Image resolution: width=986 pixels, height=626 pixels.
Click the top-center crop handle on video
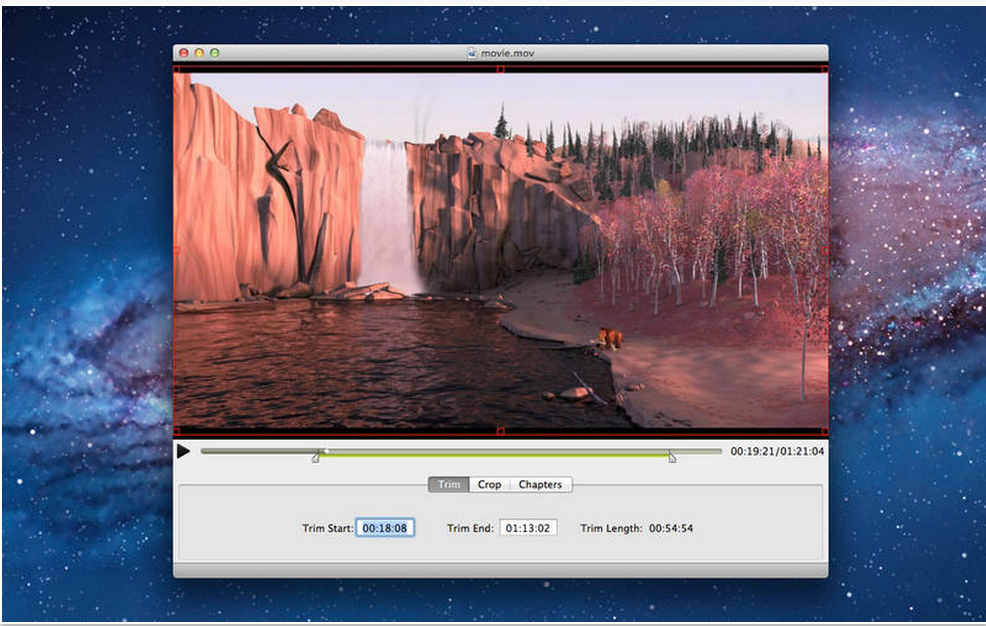coord(501,69)
